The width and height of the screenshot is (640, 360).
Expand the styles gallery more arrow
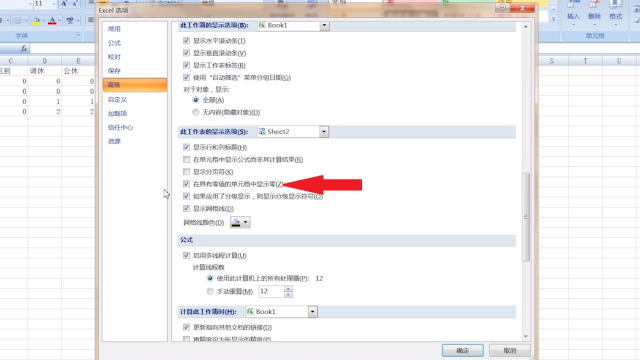pos(554,19)
